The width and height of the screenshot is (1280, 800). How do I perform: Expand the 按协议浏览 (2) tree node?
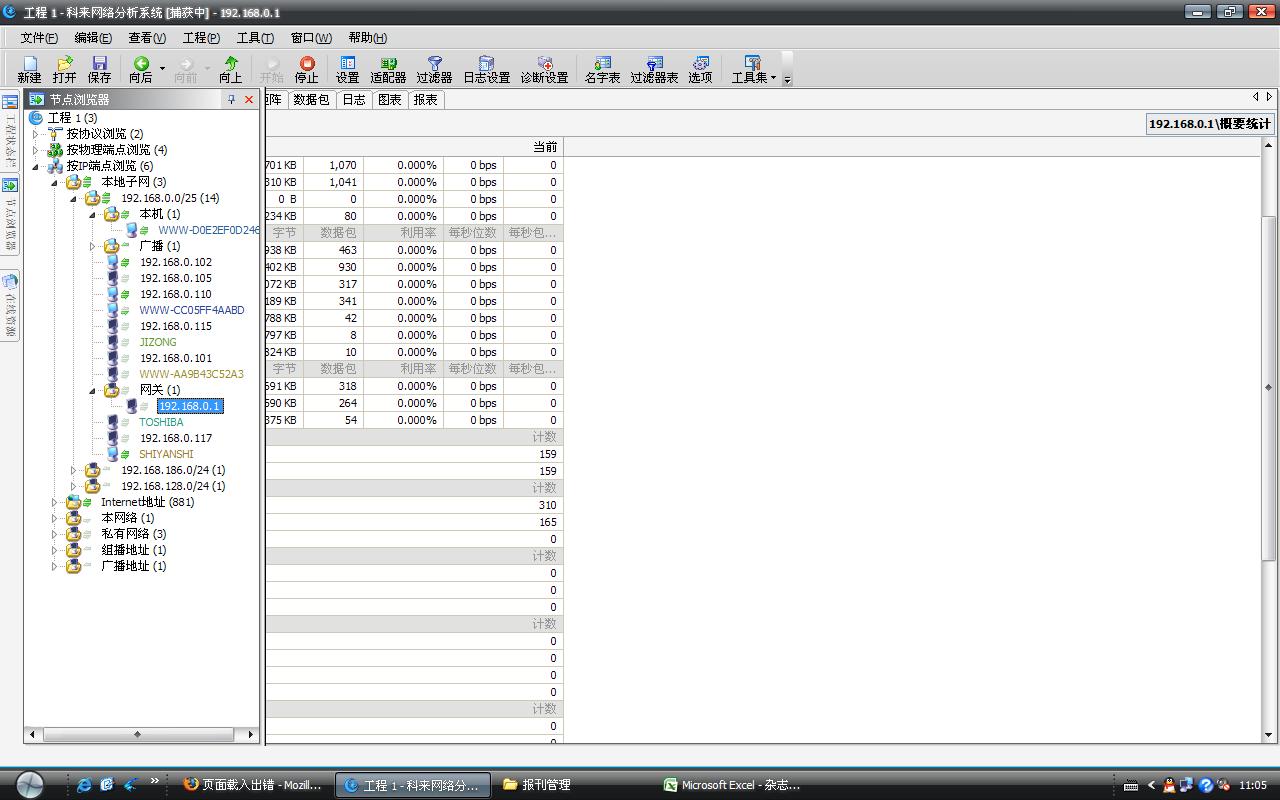[36, 134]
